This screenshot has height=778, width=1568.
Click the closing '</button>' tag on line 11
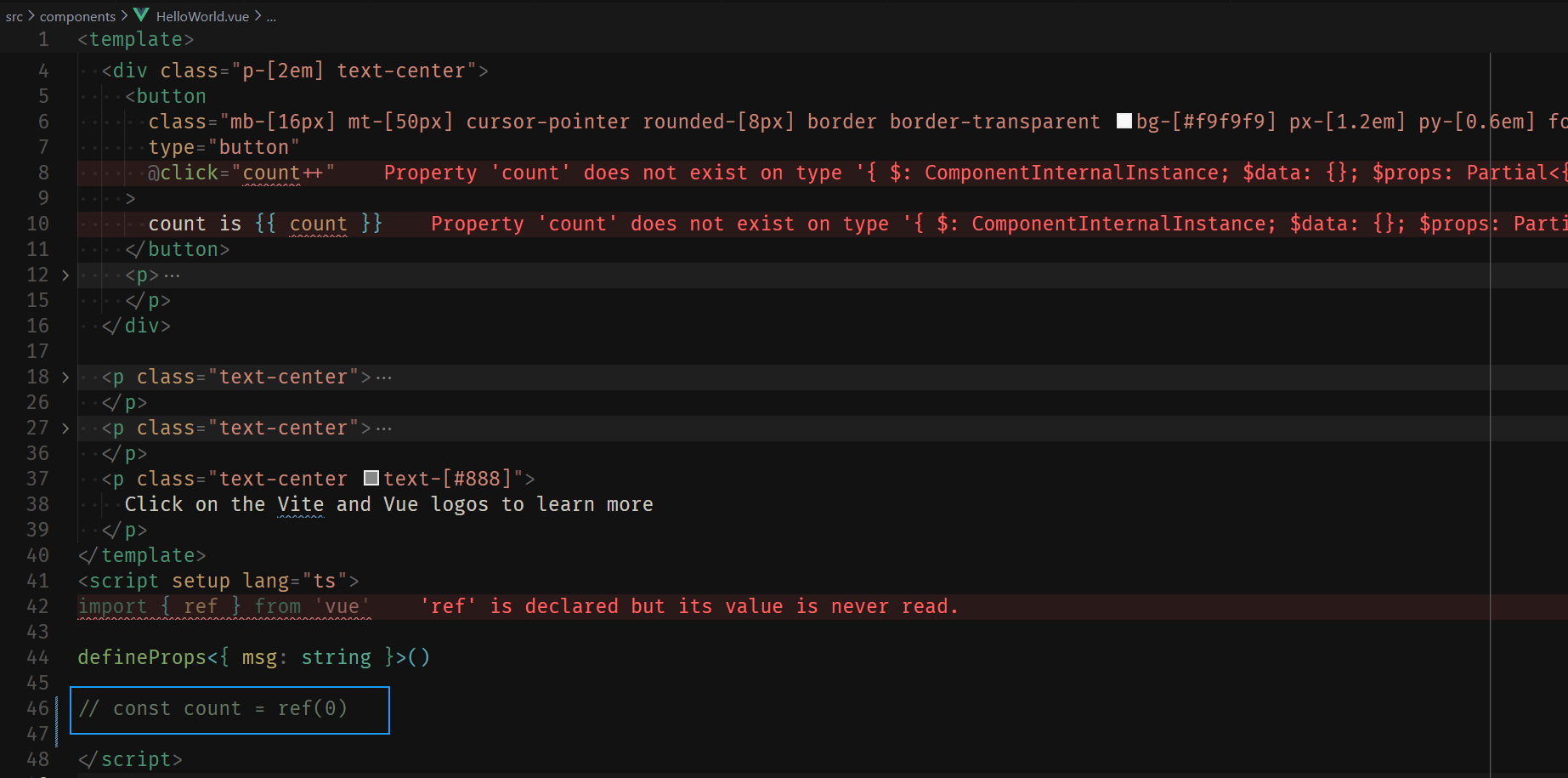coord(178,249)
